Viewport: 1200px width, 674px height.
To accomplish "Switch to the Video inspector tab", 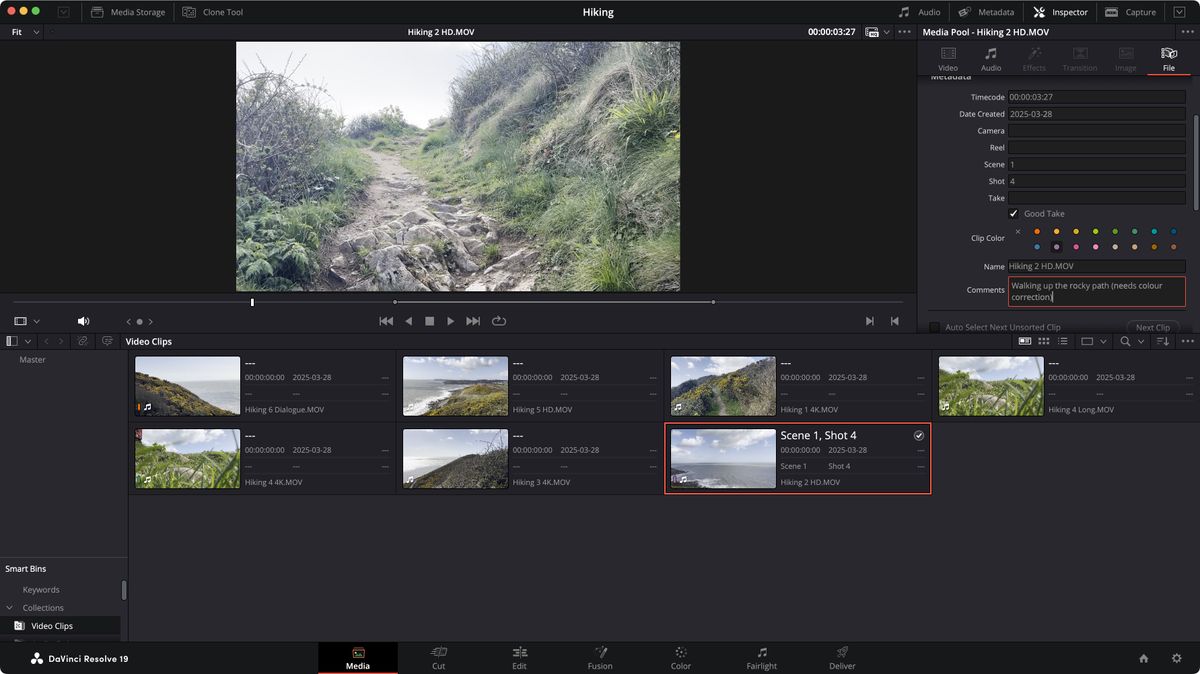I will click(x=947, y=58).
